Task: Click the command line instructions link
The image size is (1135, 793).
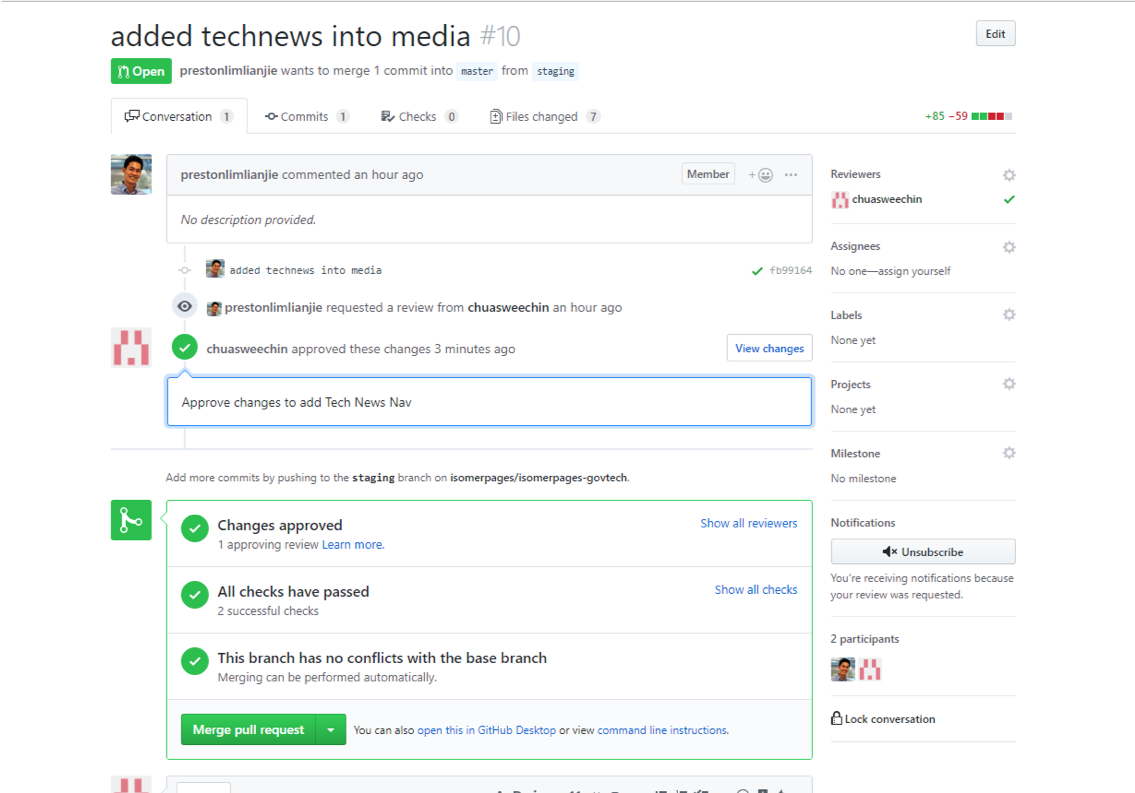Action: click(662, 730)
